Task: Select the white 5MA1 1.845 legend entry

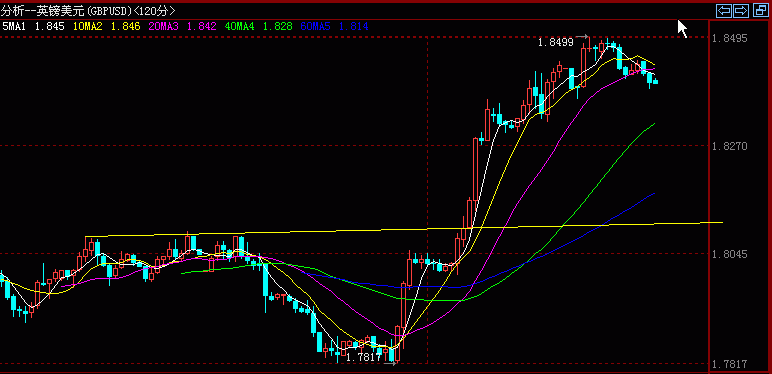Action: pos(34,27)
